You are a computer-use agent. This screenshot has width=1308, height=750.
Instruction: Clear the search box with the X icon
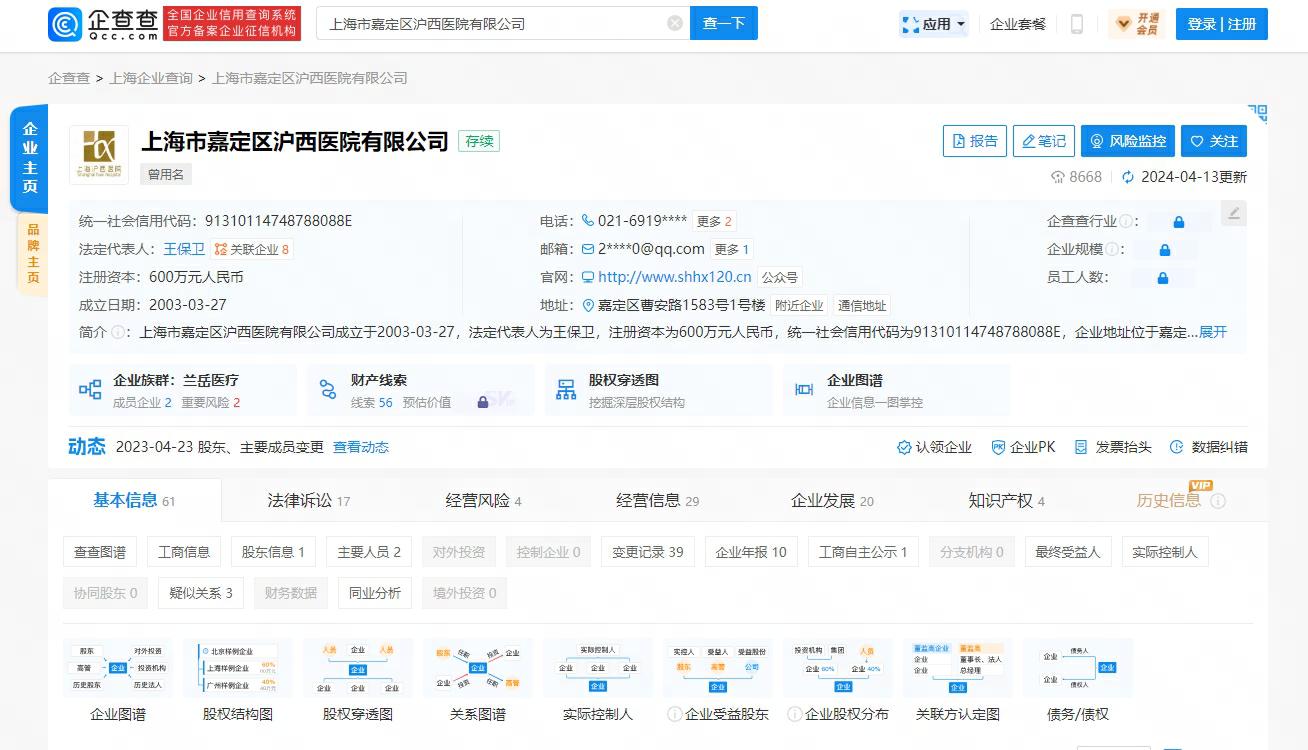coord(675,23)
